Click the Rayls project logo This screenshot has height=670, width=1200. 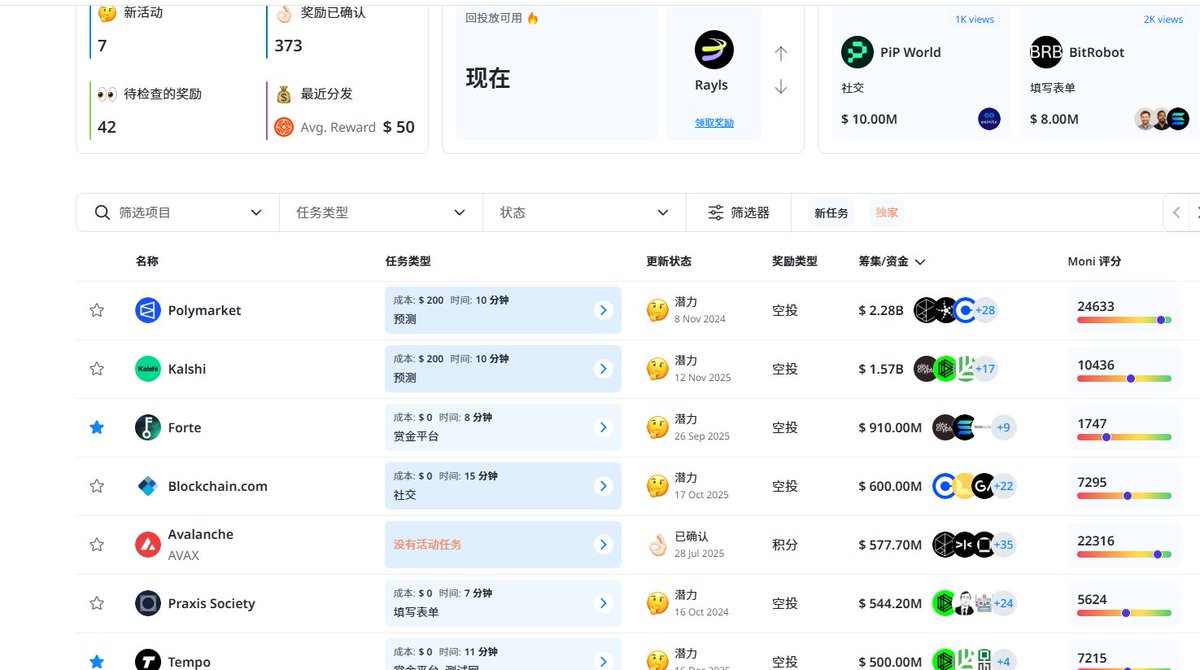click(x=714, y=49)
